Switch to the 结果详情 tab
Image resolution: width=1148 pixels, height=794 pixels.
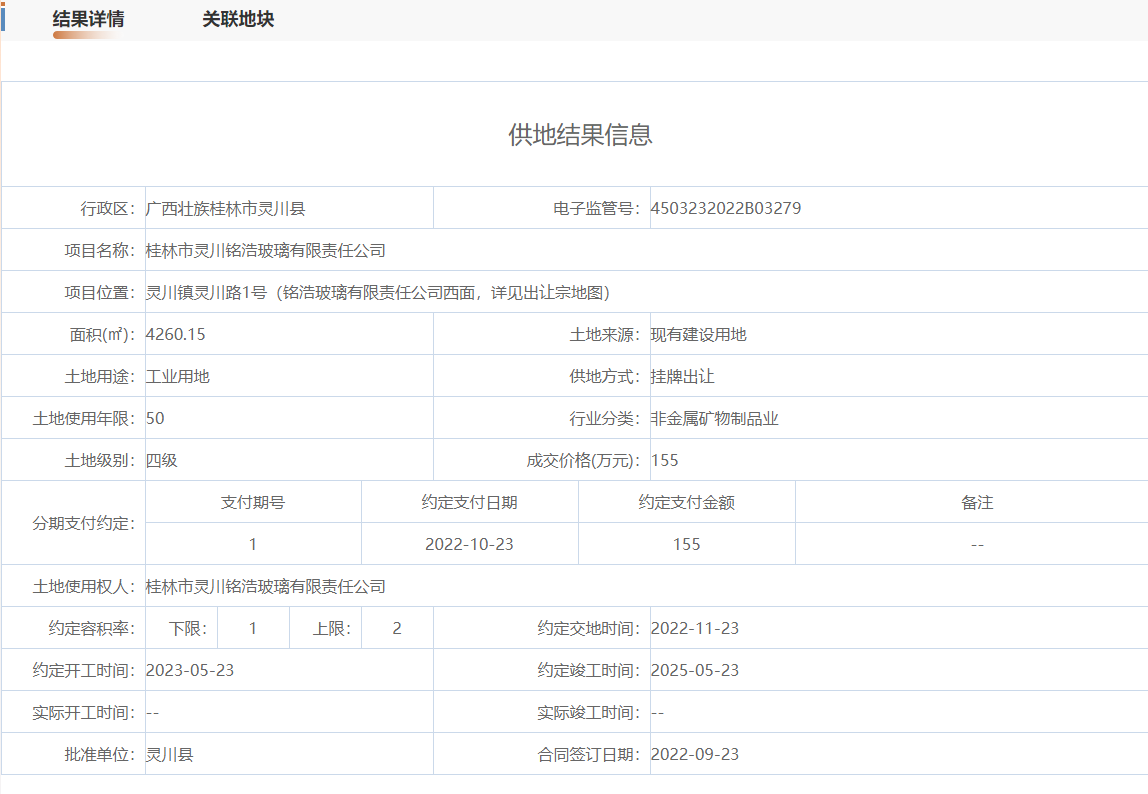pyautogui.click(x=89, y=20)
